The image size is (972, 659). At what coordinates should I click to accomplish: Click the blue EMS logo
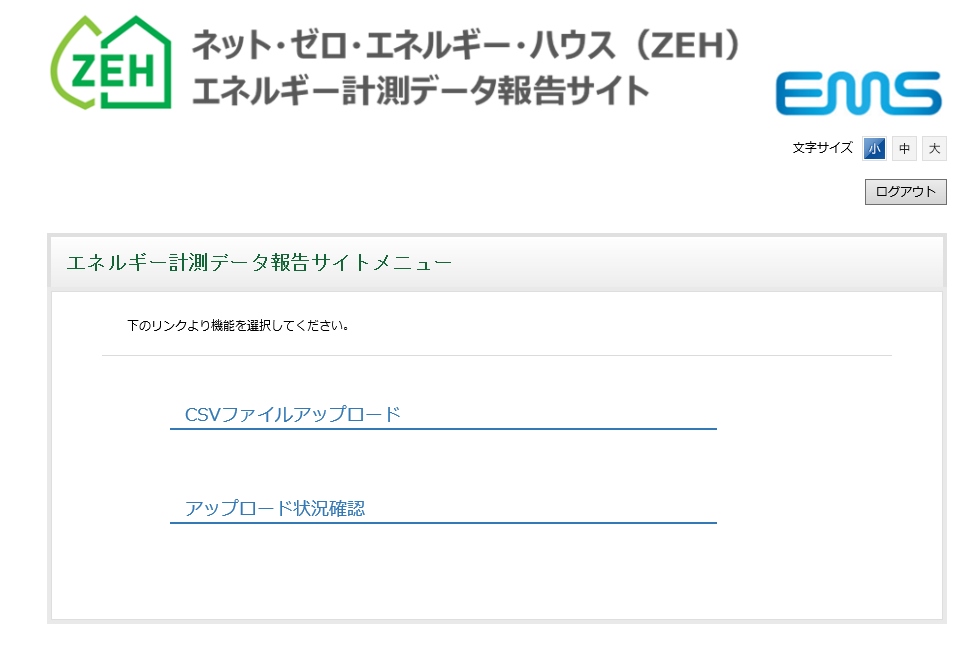click(x=859, y=93)
